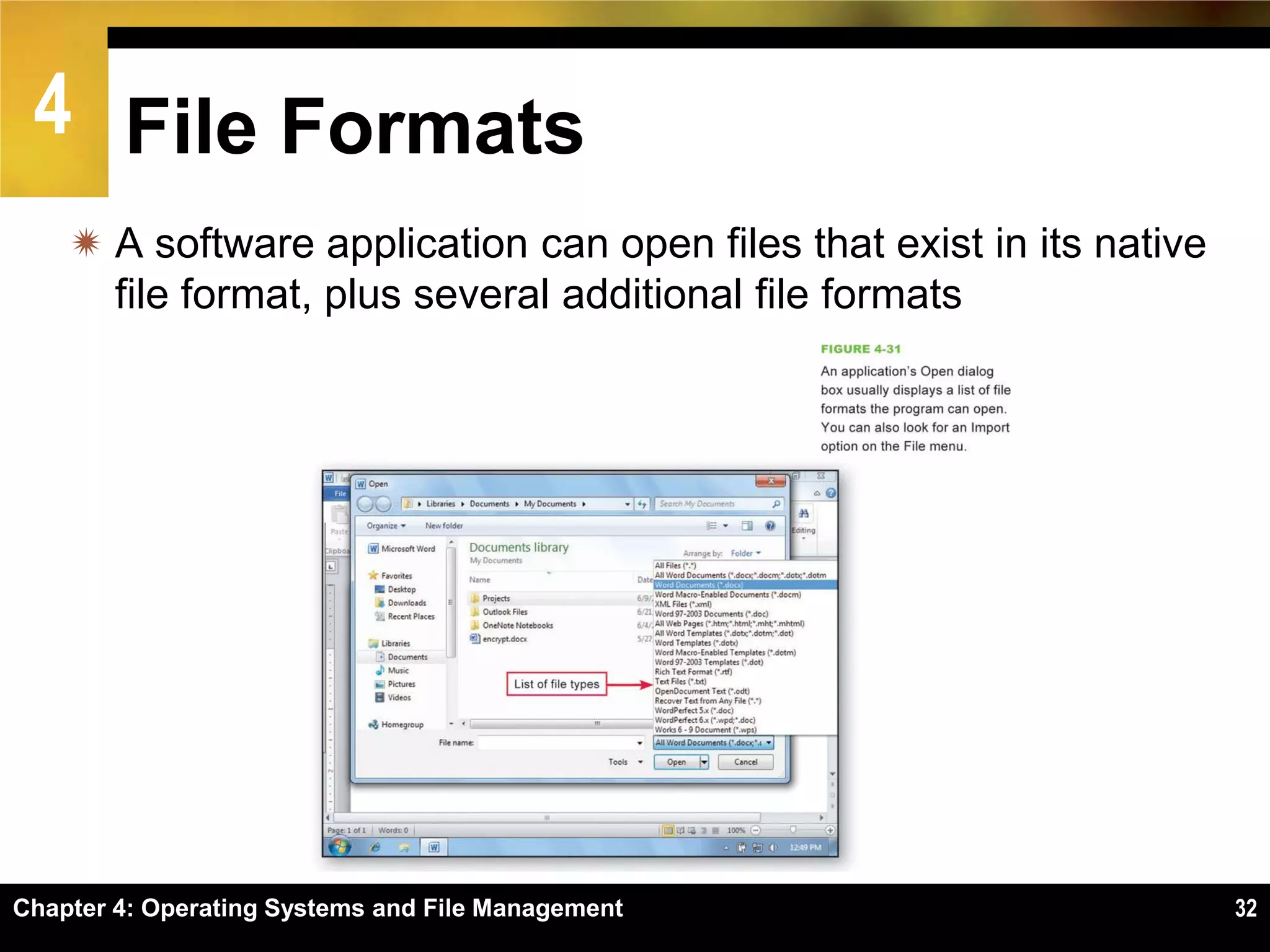Open Music library in the navigation pane

pyautogui.click(x=392, y=671)
